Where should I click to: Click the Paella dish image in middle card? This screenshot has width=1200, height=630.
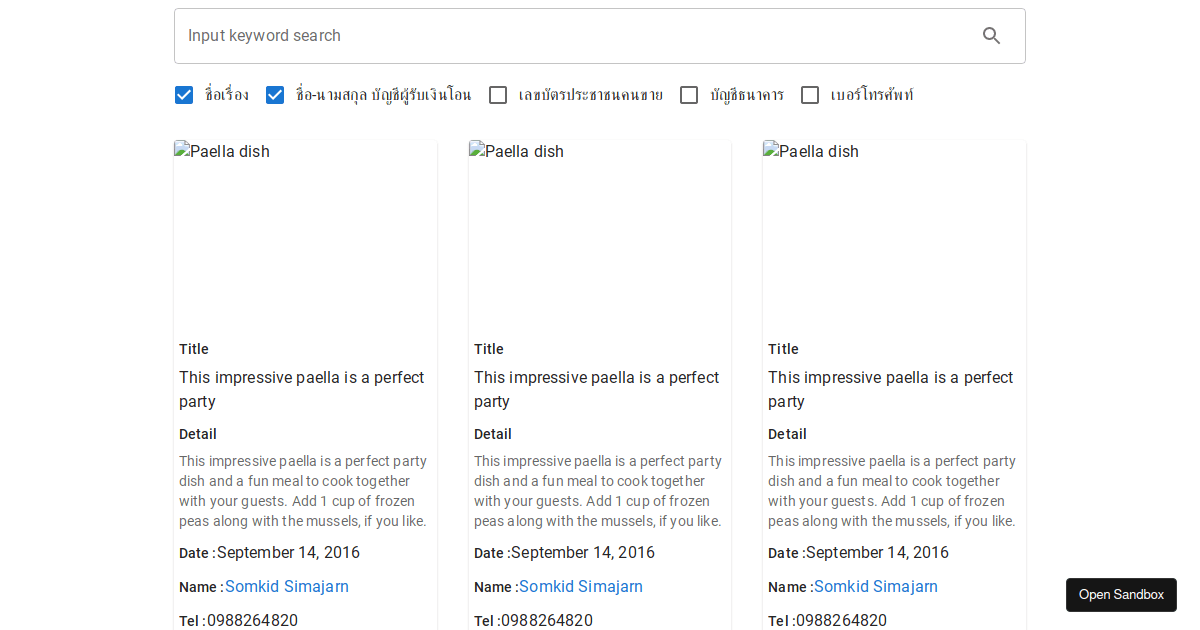click(599, 235)
